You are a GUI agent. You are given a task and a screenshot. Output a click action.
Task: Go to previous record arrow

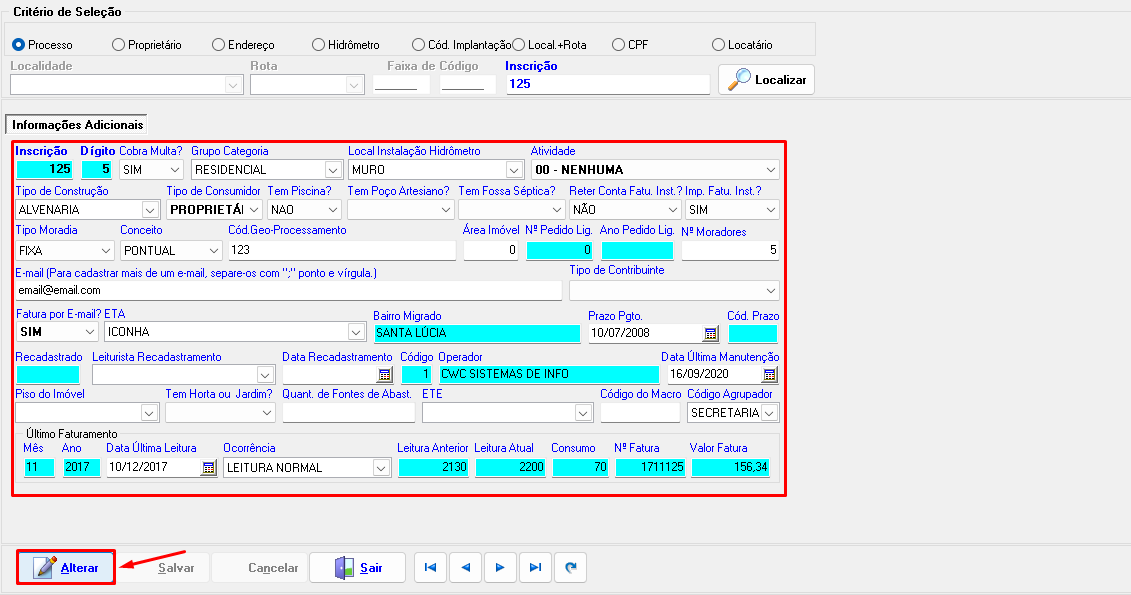pos(465,567)
